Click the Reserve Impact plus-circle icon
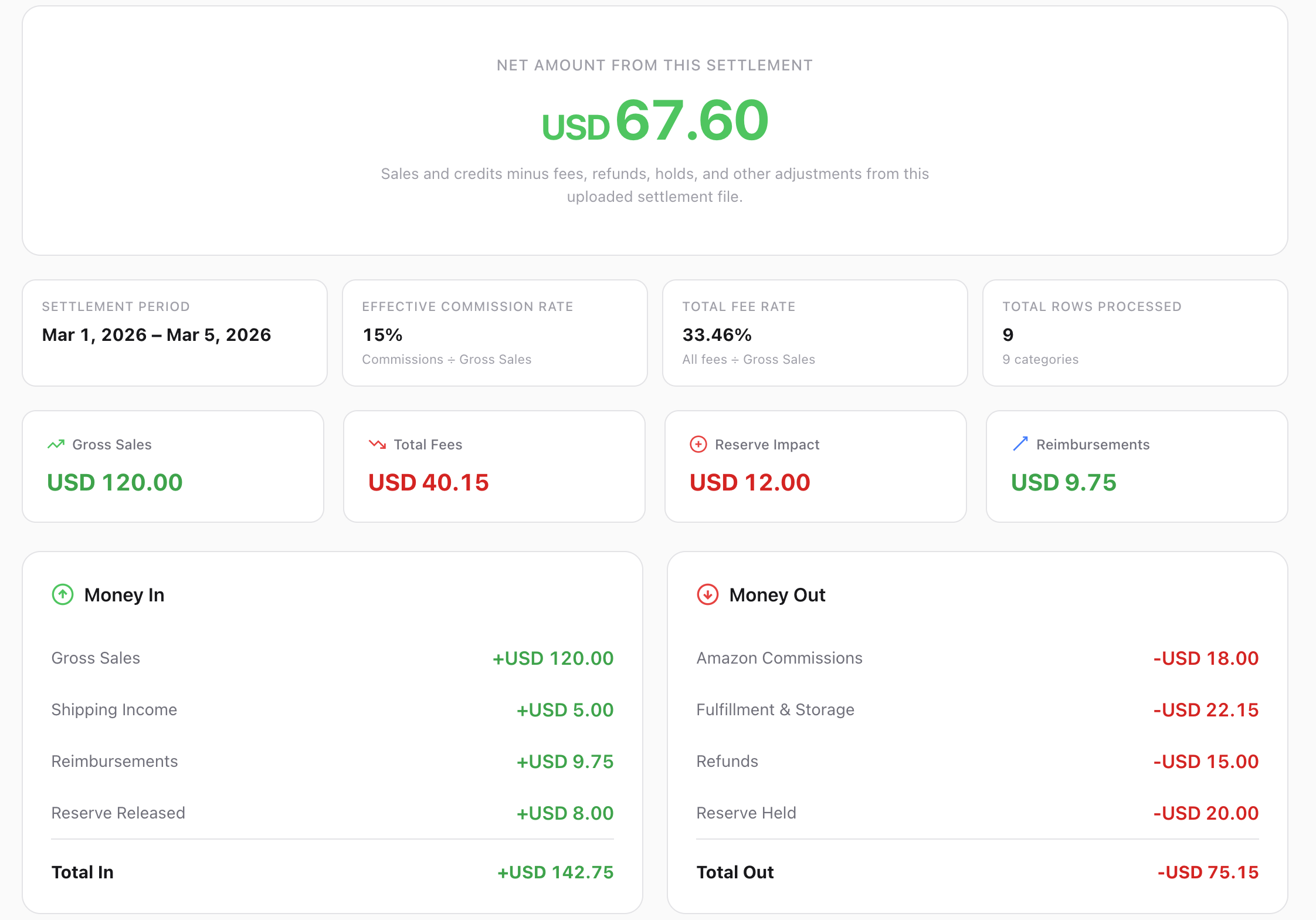Screen dimensions: 1316x920 [x=698, y=444]
